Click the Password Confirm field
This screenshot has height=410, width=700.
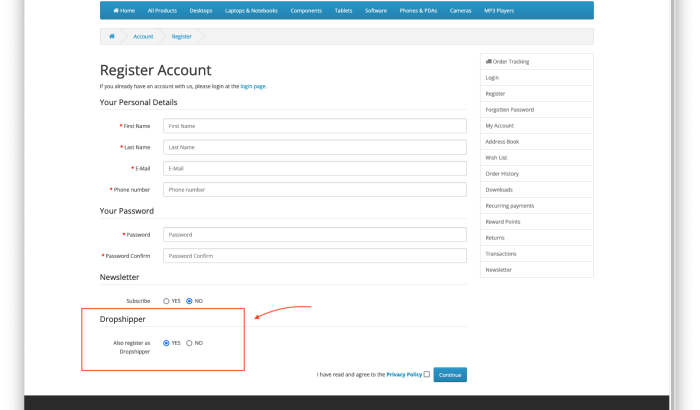point(315,255)
